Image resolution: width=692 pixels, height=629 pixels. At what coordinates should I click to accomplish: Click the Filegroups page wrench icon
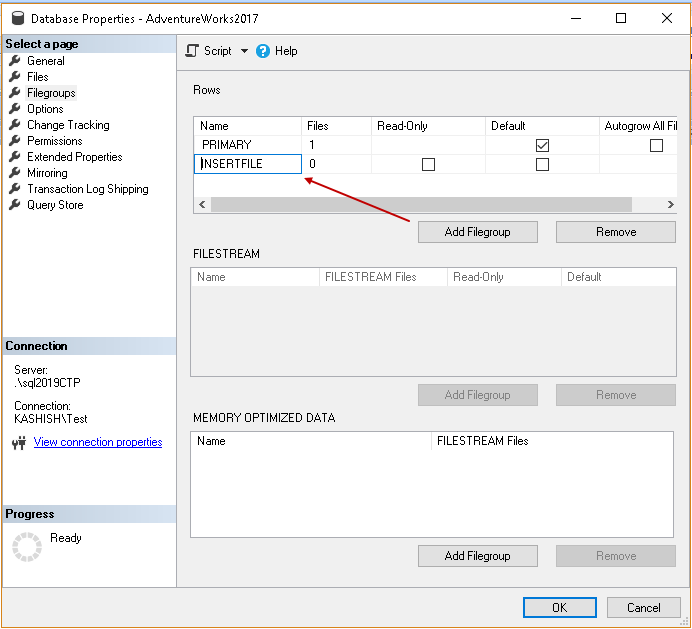(15, 93)
